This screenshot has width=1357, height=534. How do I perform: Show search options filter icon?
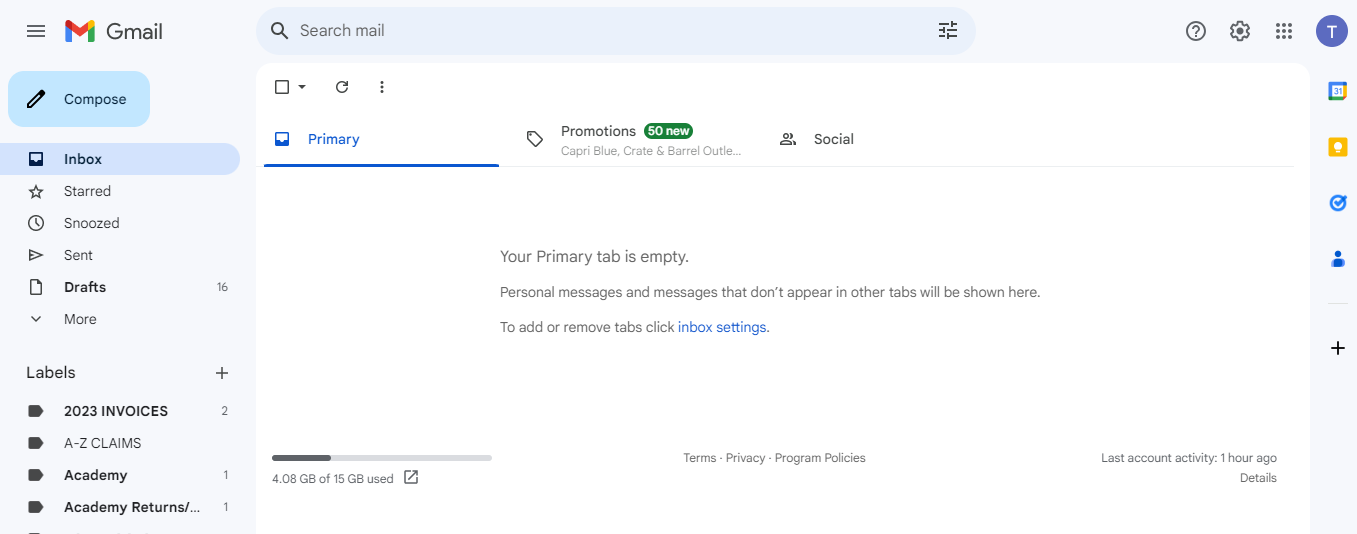pos(948,31)
